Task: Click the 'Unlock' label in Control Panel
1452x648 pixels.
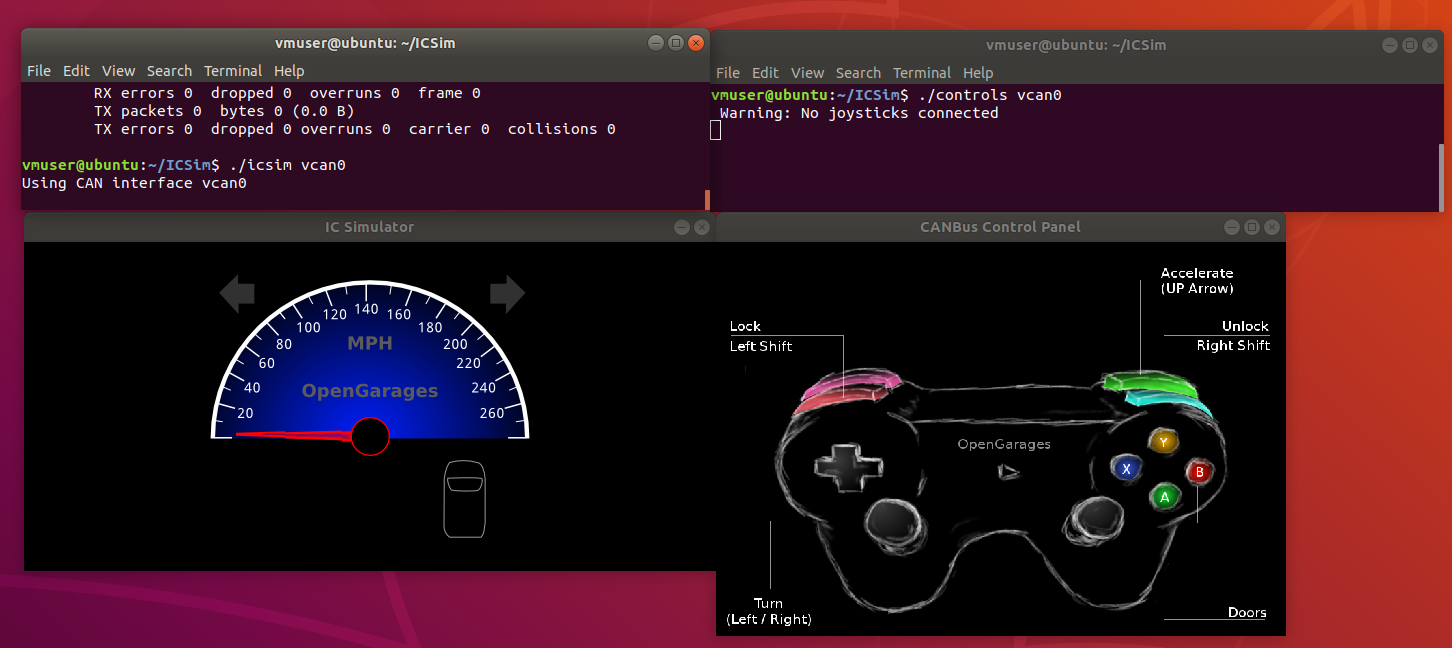Action: [1245, 326]
